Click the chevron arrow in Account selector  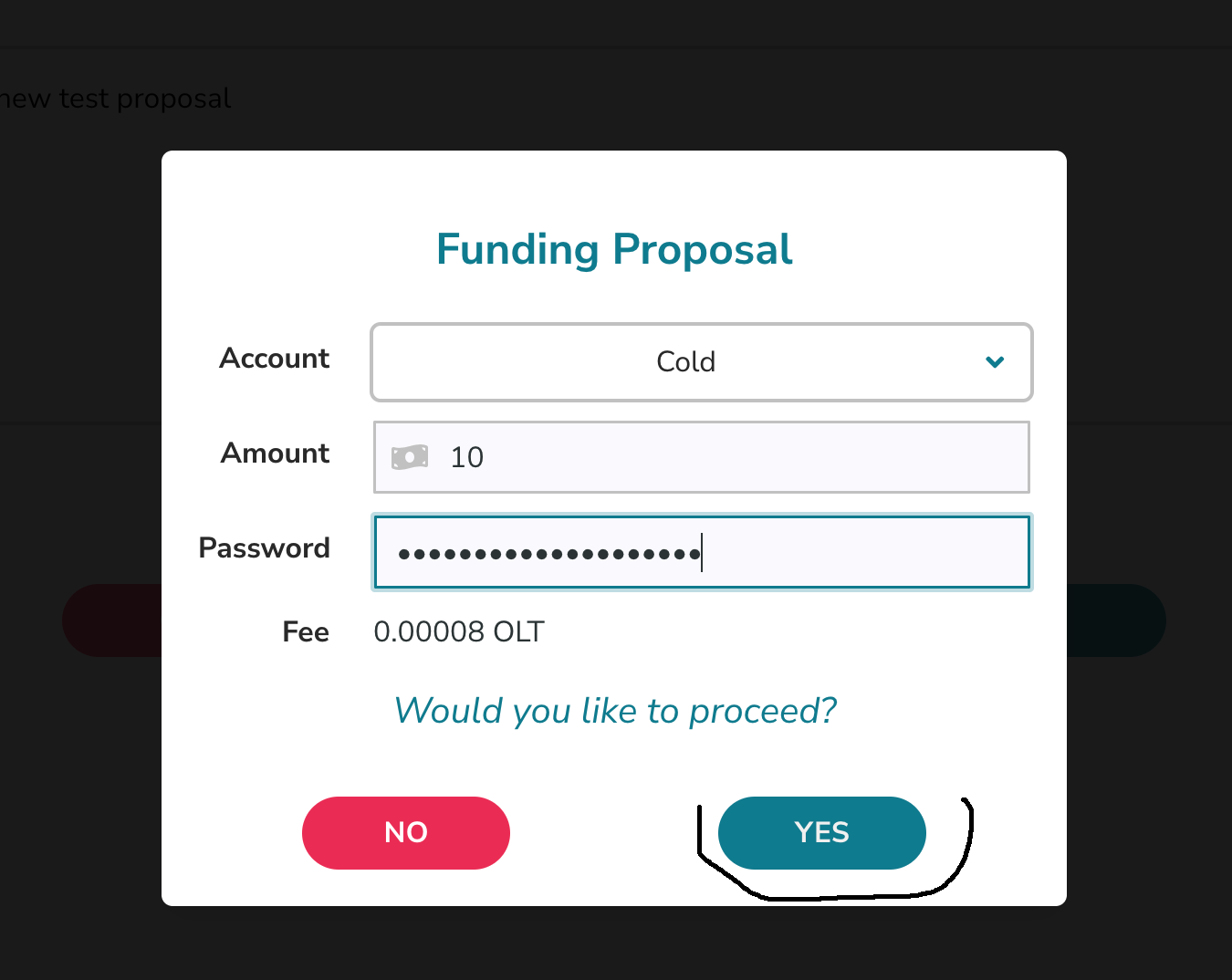click(995, 362)
